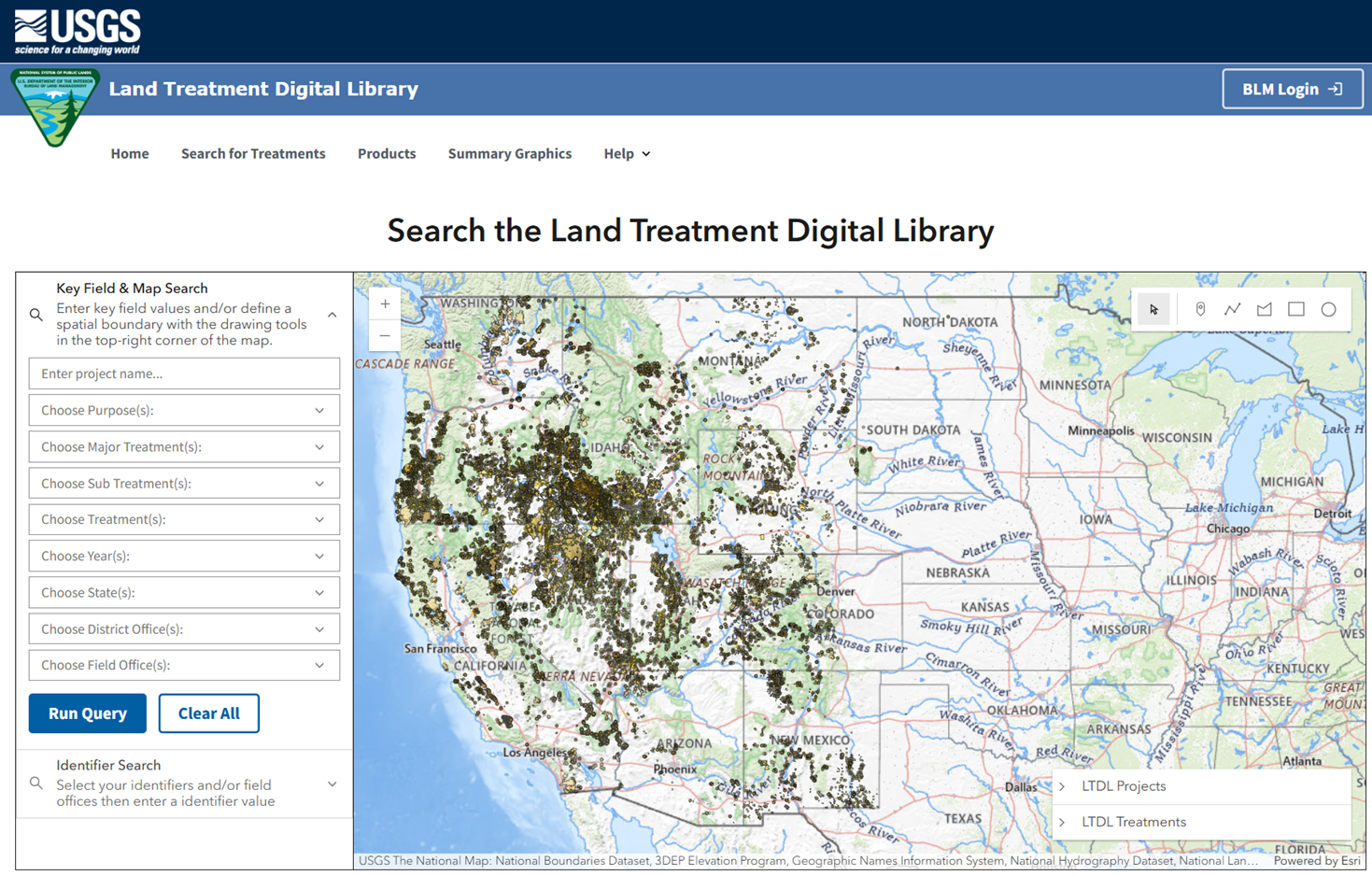
Task: Open the Choose Year(s) dropdown
Action: pos(184,556)
